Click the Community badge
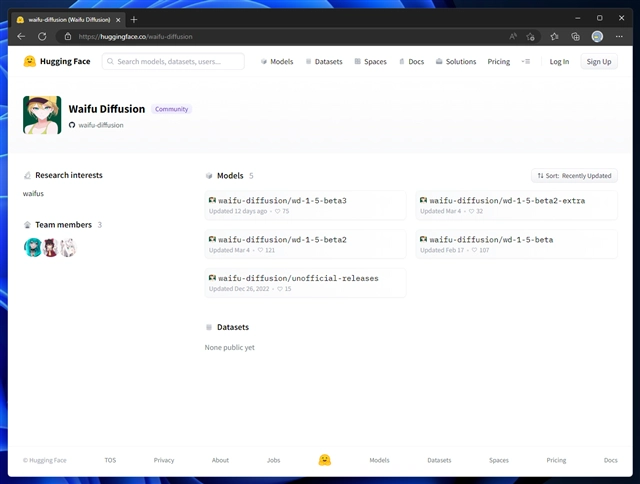 pos(171,109)
